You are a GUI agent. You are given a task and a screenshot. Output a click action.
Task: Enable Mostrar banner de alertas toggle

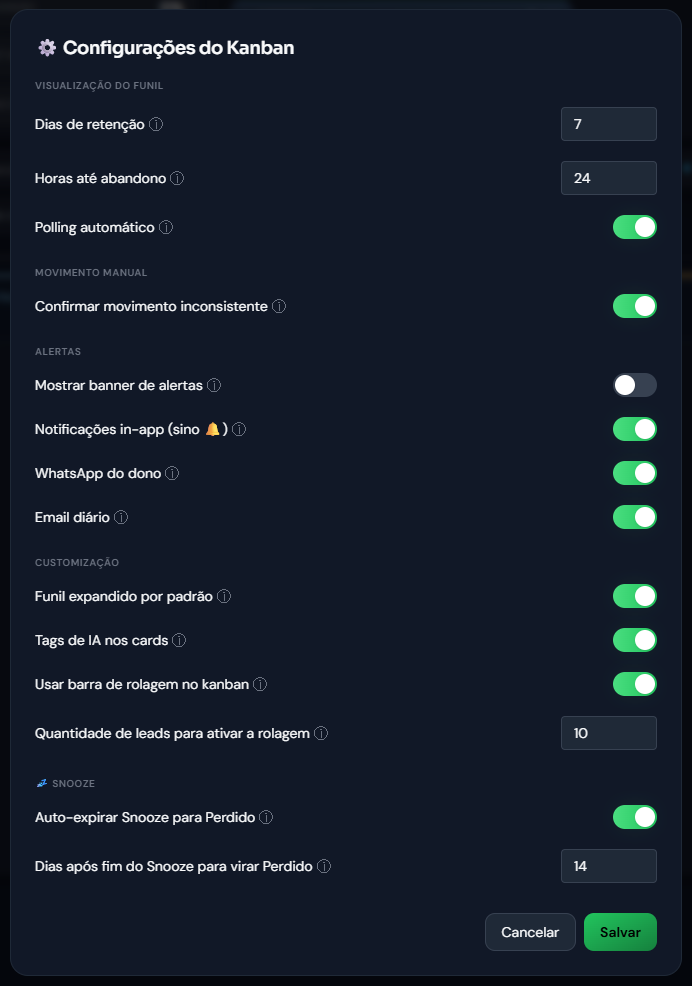(635, 385)
